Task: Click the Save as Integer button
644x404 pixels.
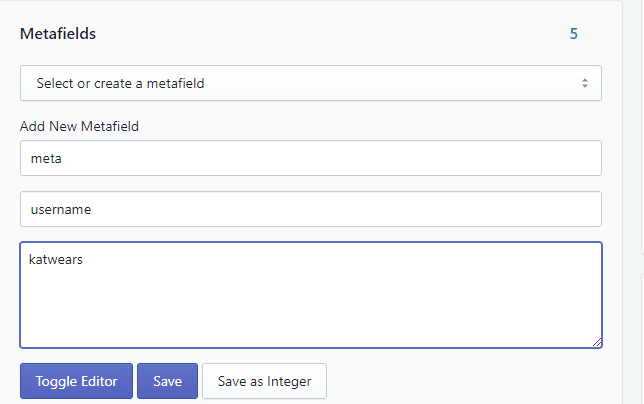Action: point(264,381)
